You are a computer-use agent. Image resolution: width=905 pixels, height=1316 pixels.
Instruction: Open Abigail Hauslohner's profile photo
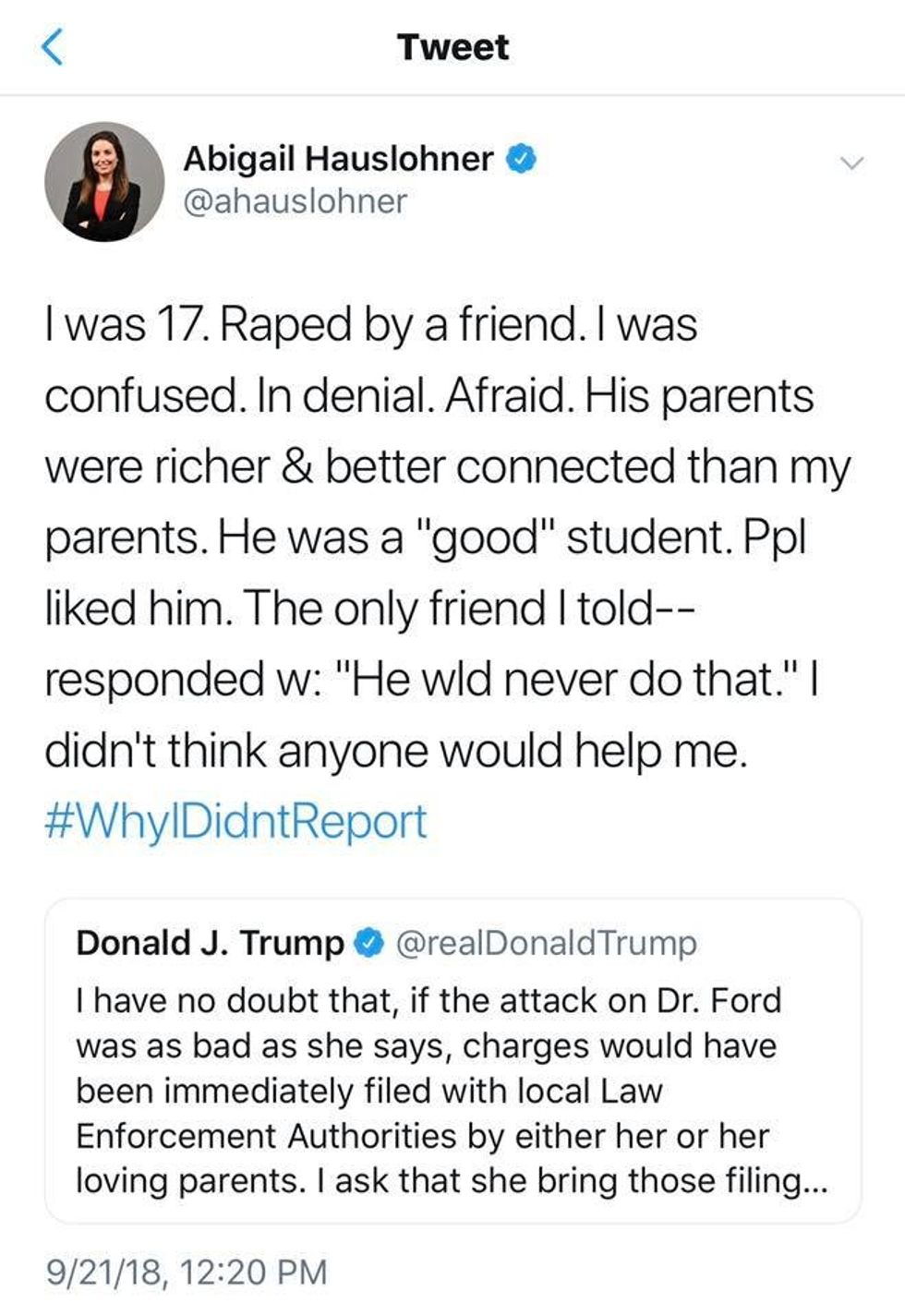click(x=104, y=181)
